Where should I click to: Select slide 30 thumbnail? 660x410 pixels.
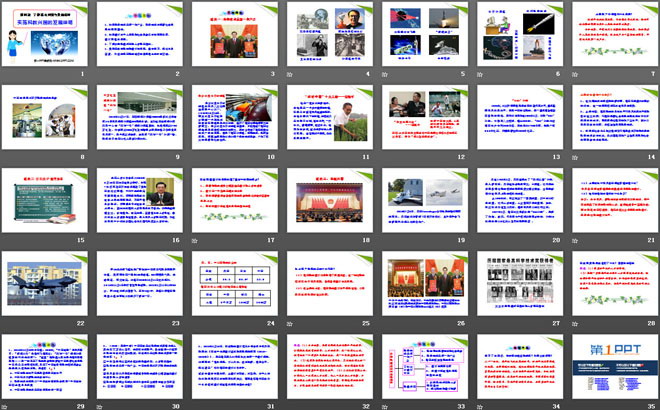(140, 366)
